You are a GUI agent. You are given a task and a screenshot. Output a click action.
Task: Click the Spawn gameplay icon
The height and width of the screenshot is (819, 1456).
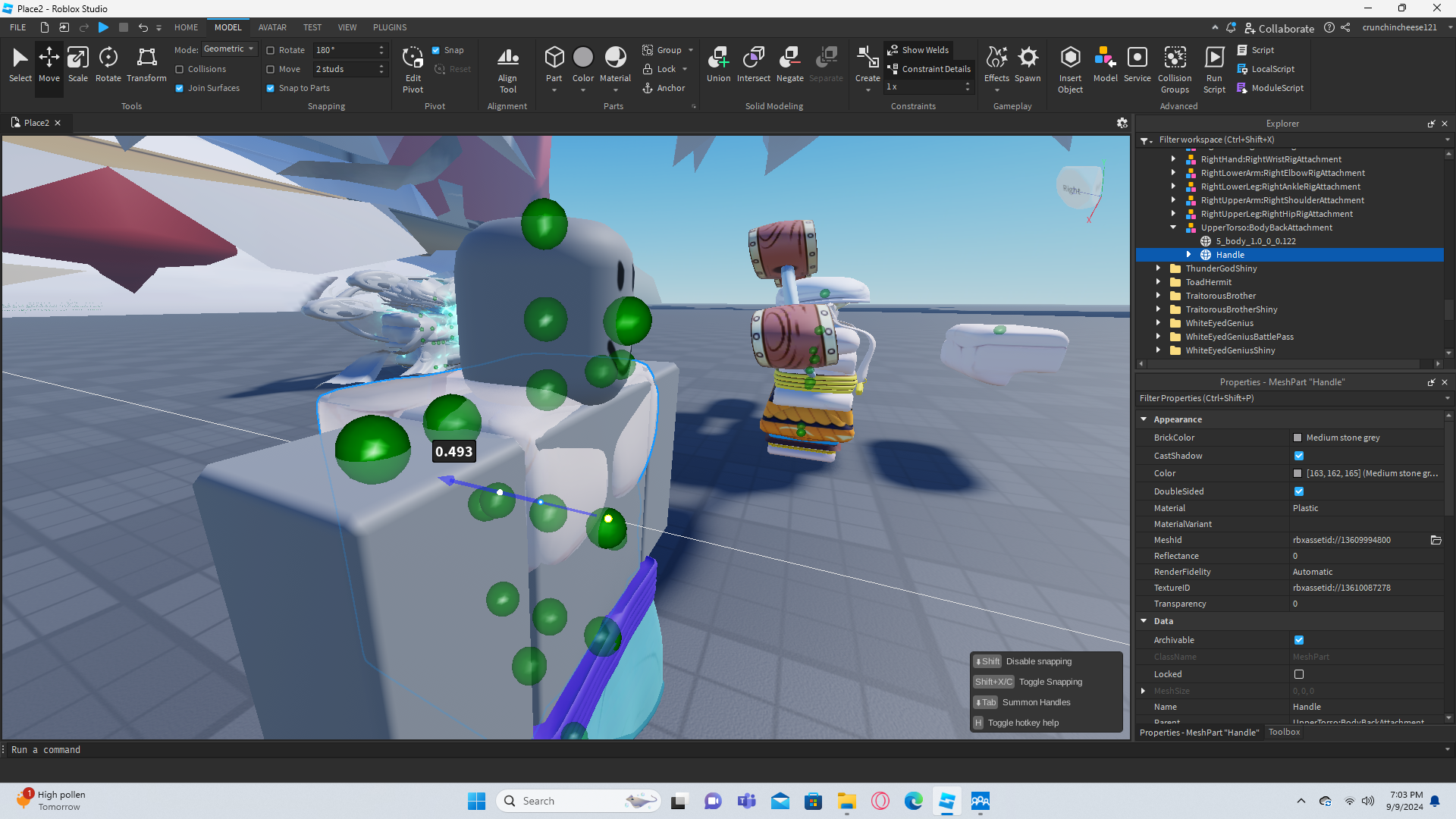(x=1028, y=64)
